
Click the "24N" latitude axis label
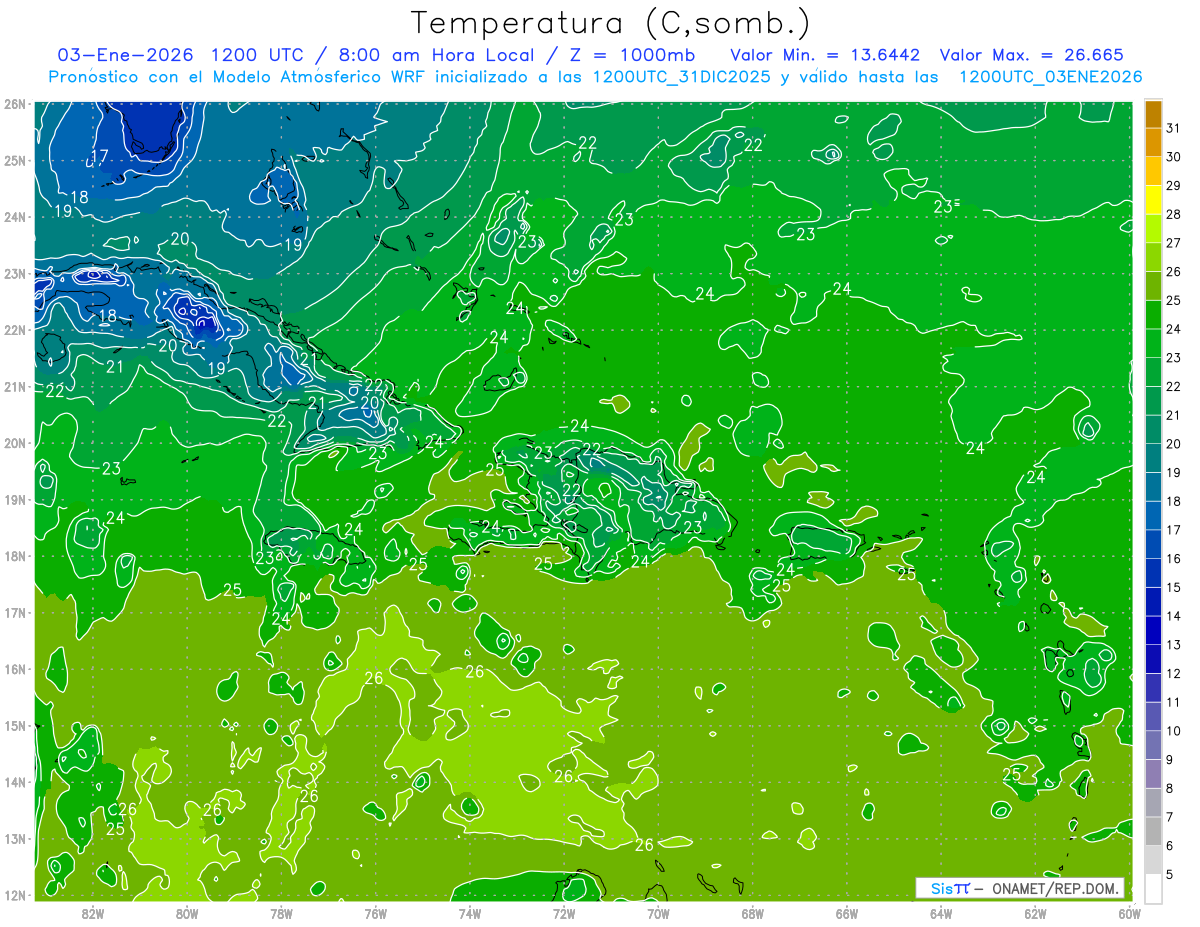pyautogui.click(x=15, y=216)
